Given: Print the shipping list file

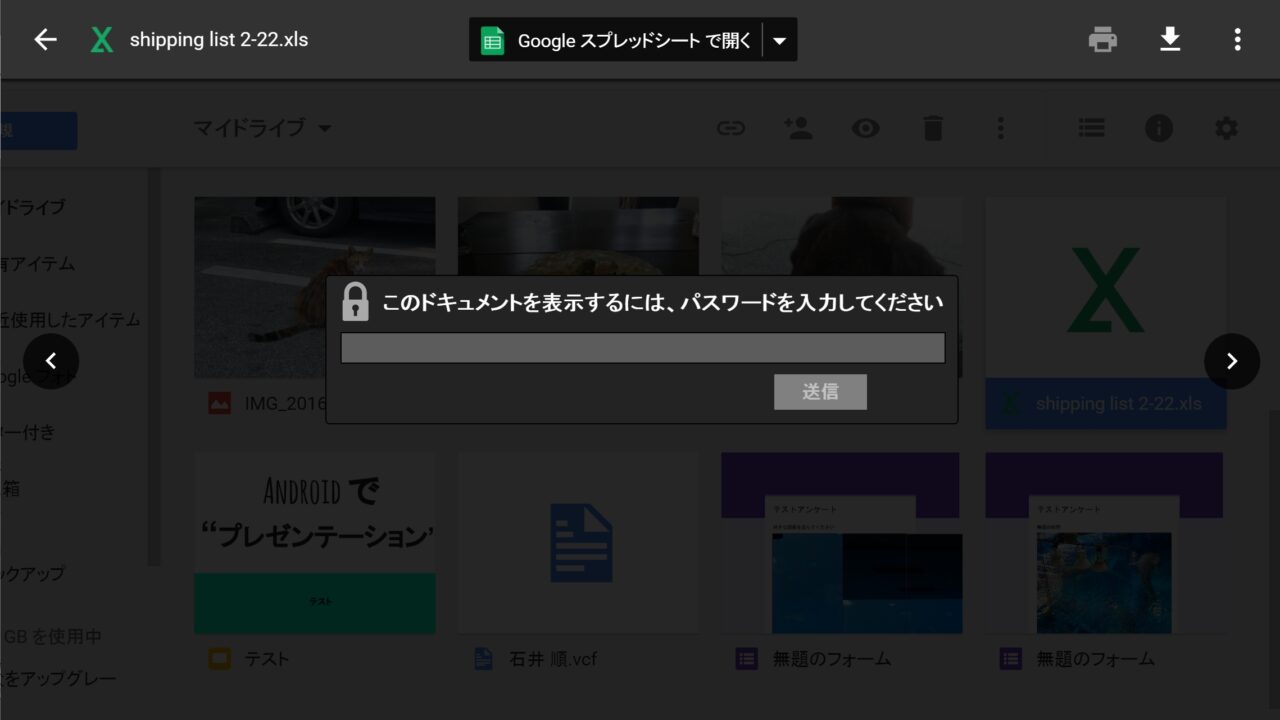Looking at the screenshot, I should click(x=1102, y=40).
